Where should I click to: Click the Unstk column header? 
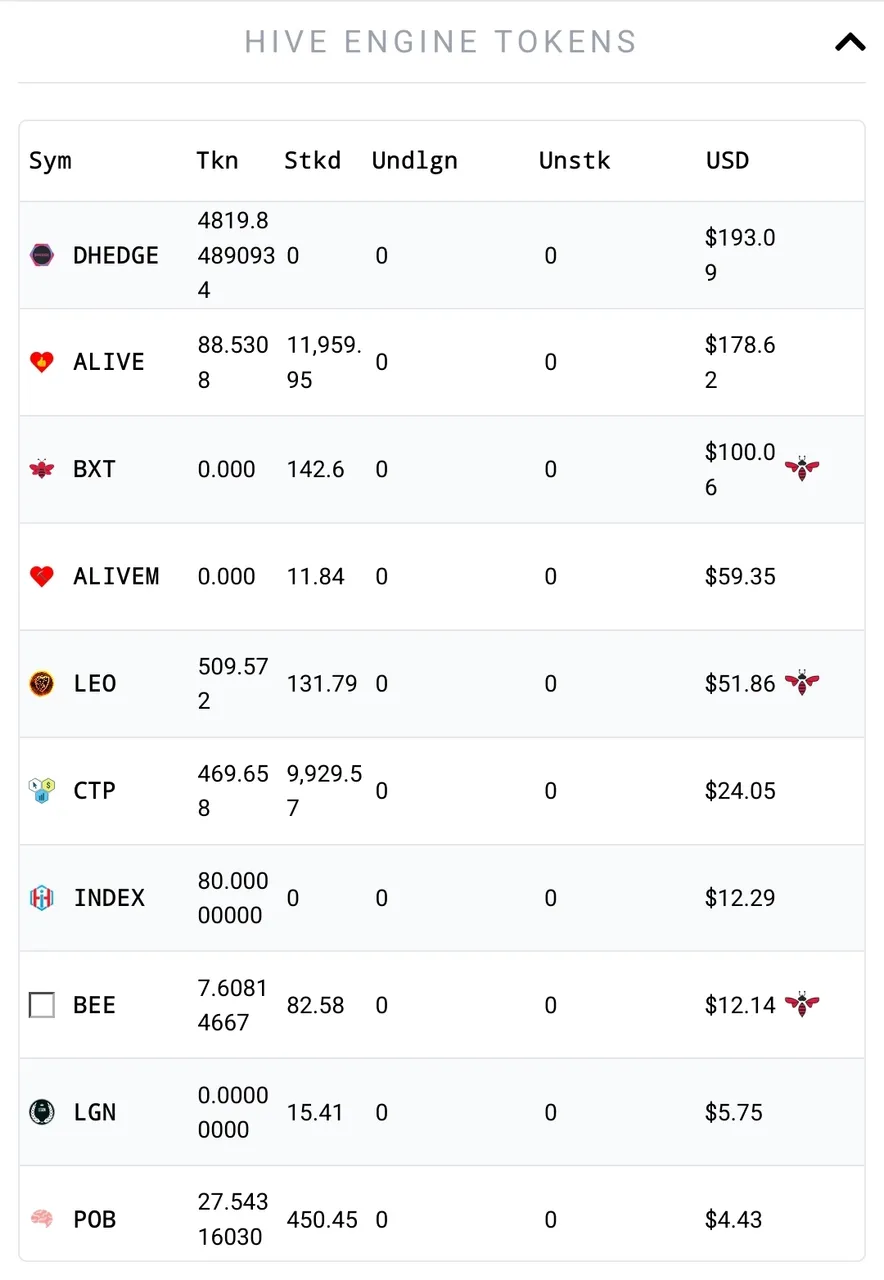pyautogui.click(x=574, y=161)
